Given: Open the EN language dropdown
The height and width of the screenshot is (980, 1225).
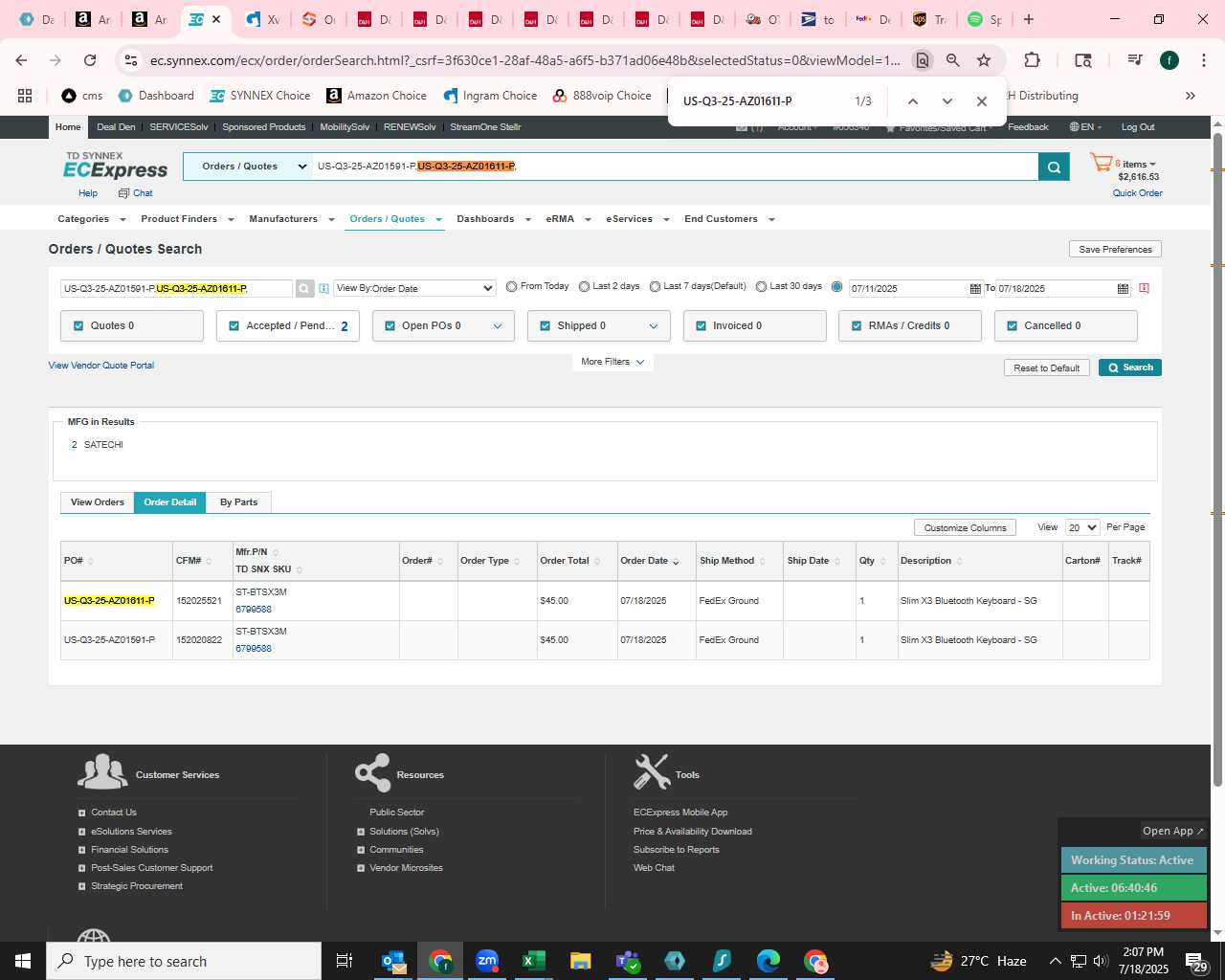Looking at the screenshot, I should click(x=1085, y=127).
